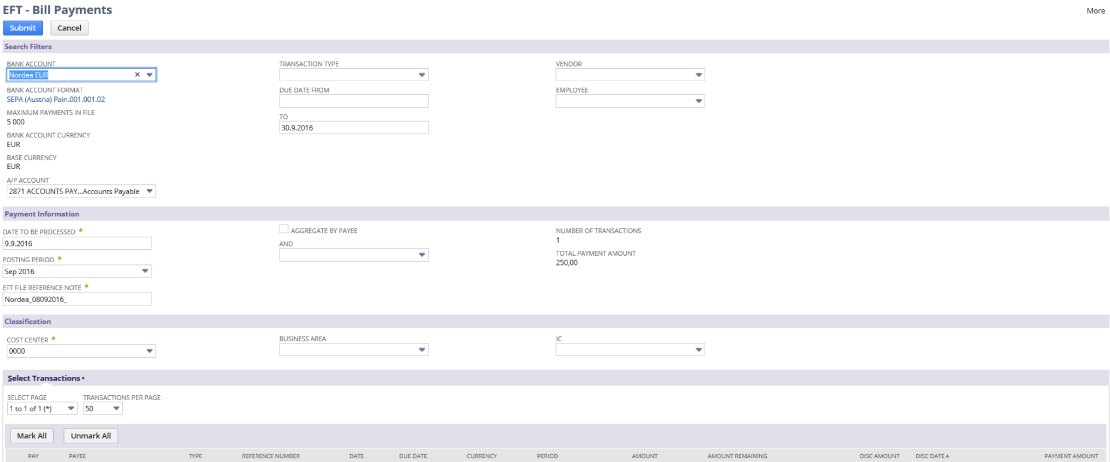The image size is (1110, 462).
Task: Open the Bank Account dropdown arrow
Action: [x=149, y=75]
